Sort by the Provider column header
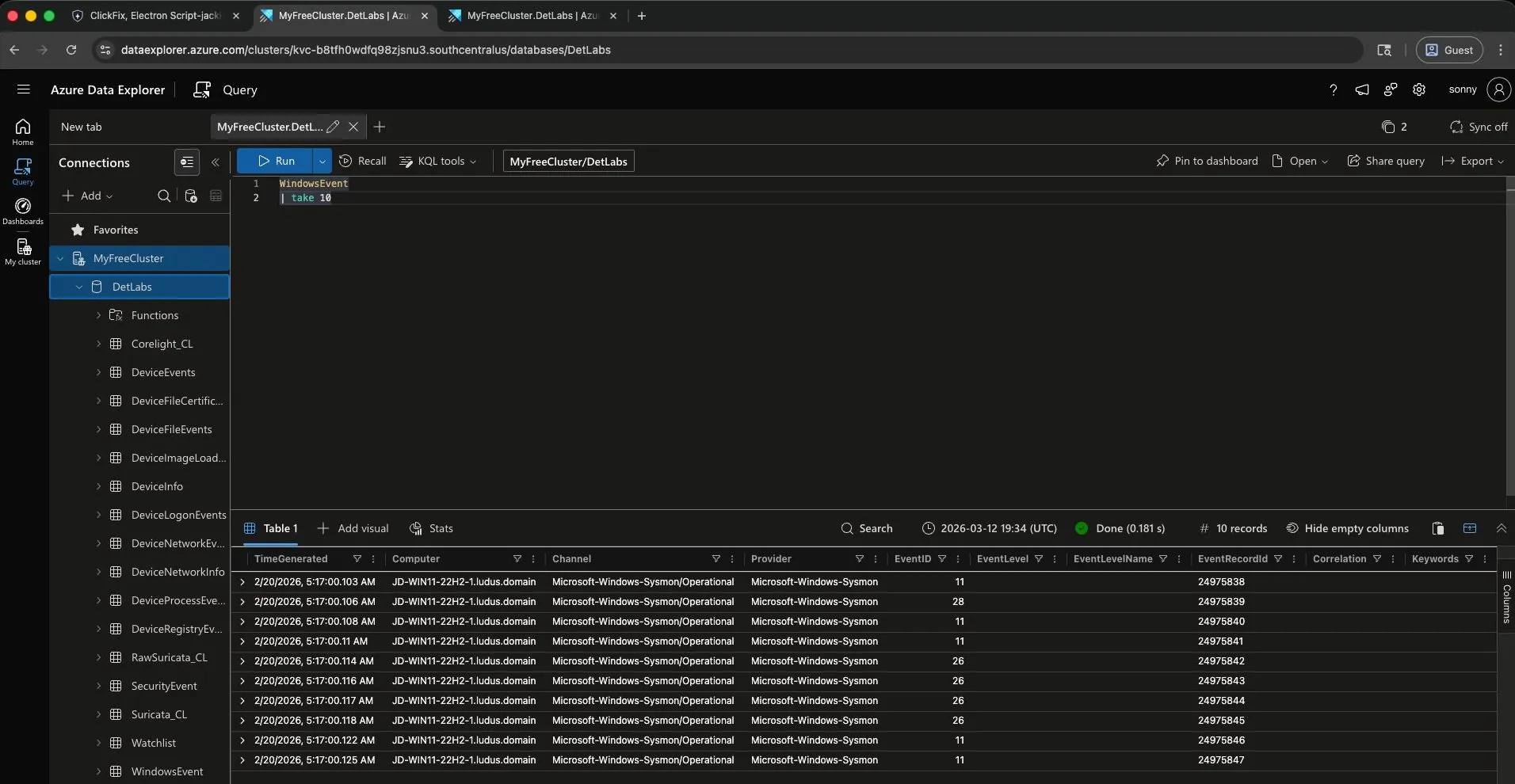The image size is (1515, 784). (x=771, y=559)
